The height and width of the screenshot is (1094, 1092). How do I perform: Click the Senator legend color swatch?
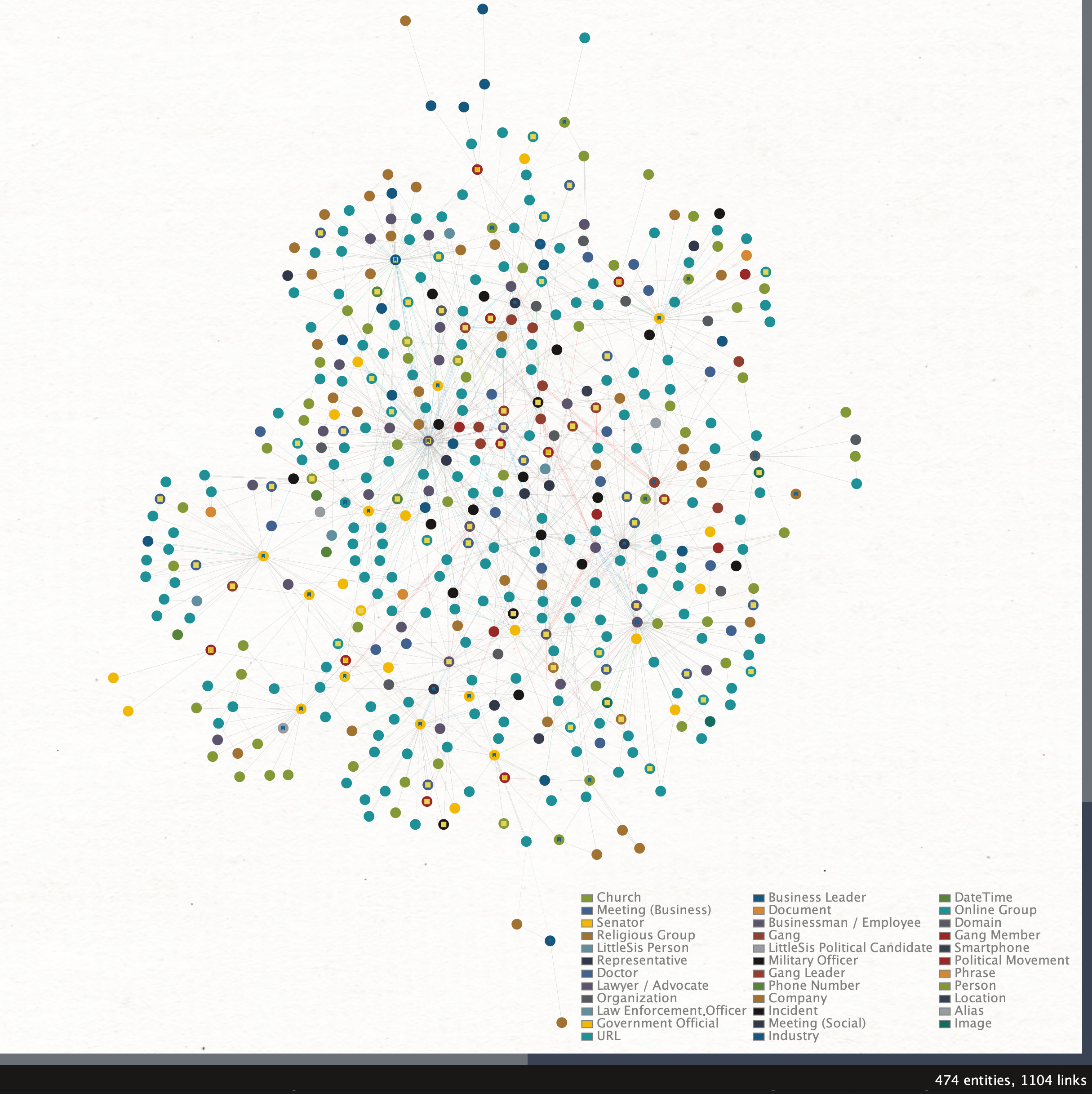[x=587, y=923]
